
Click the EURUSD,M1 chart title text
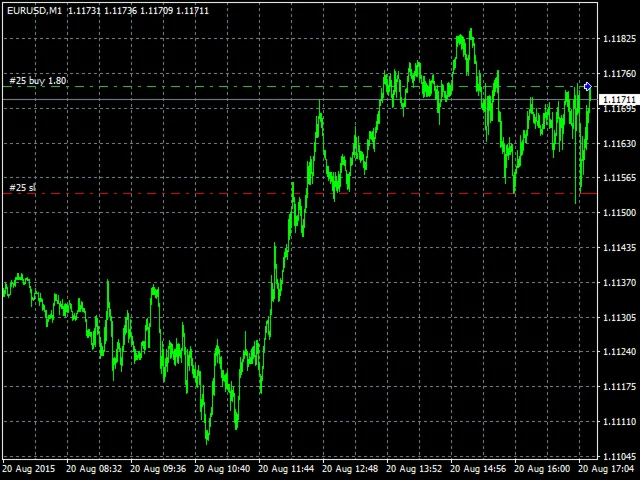(34, 11)
